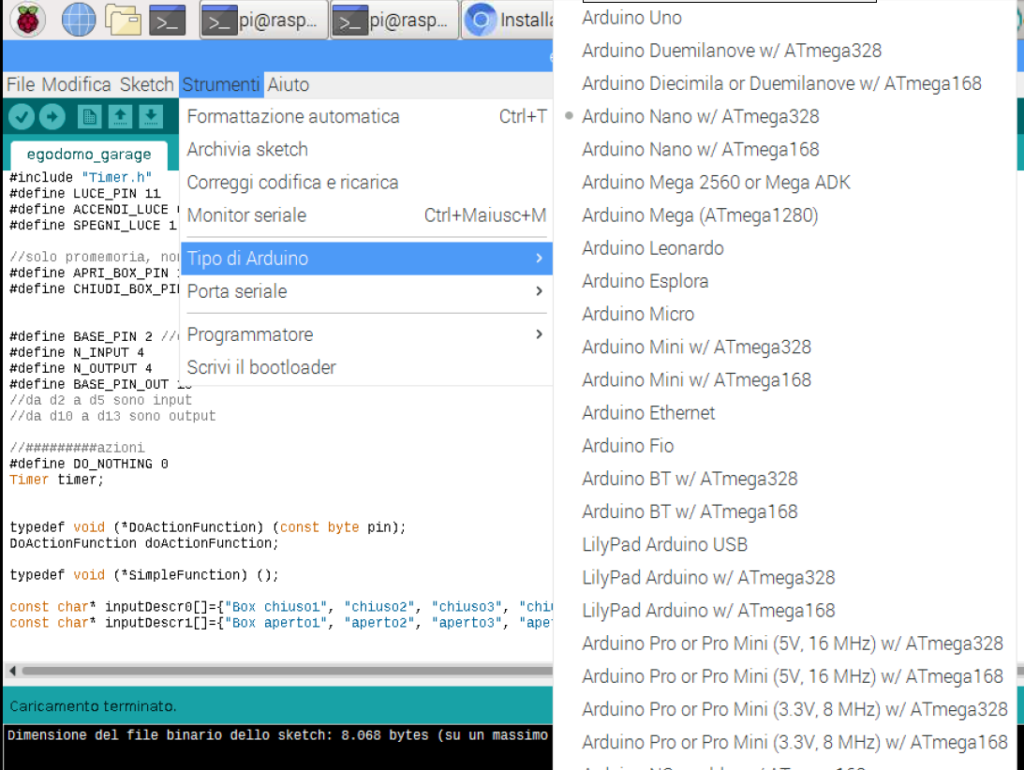Select Arduino Diecimila or Duemilanove w/ ATmega168
The image size is (1024, 770).
[785, 84]
